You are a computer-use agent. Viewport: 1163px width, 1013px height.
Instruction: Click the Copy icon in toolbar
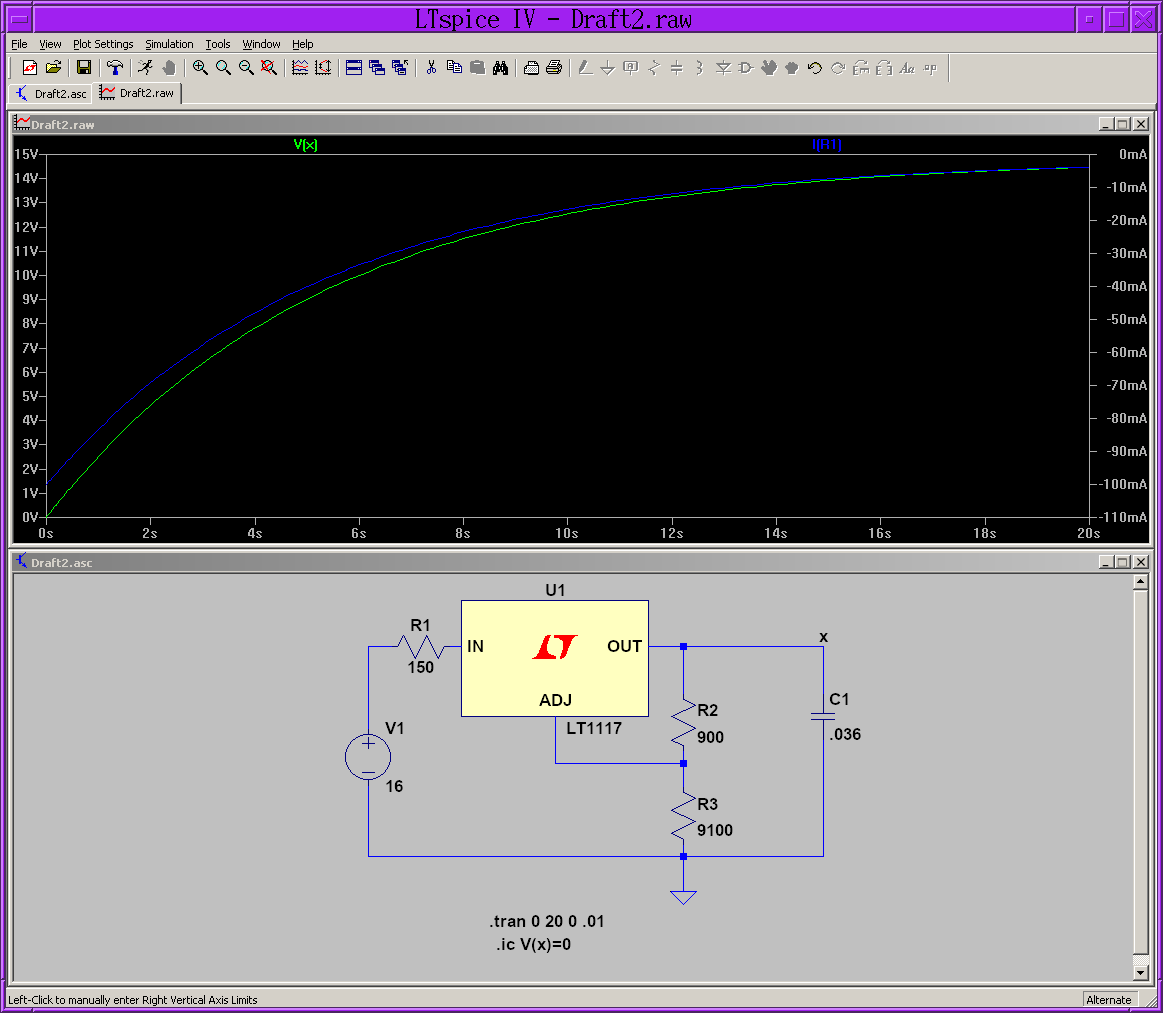tap(454, 68)
